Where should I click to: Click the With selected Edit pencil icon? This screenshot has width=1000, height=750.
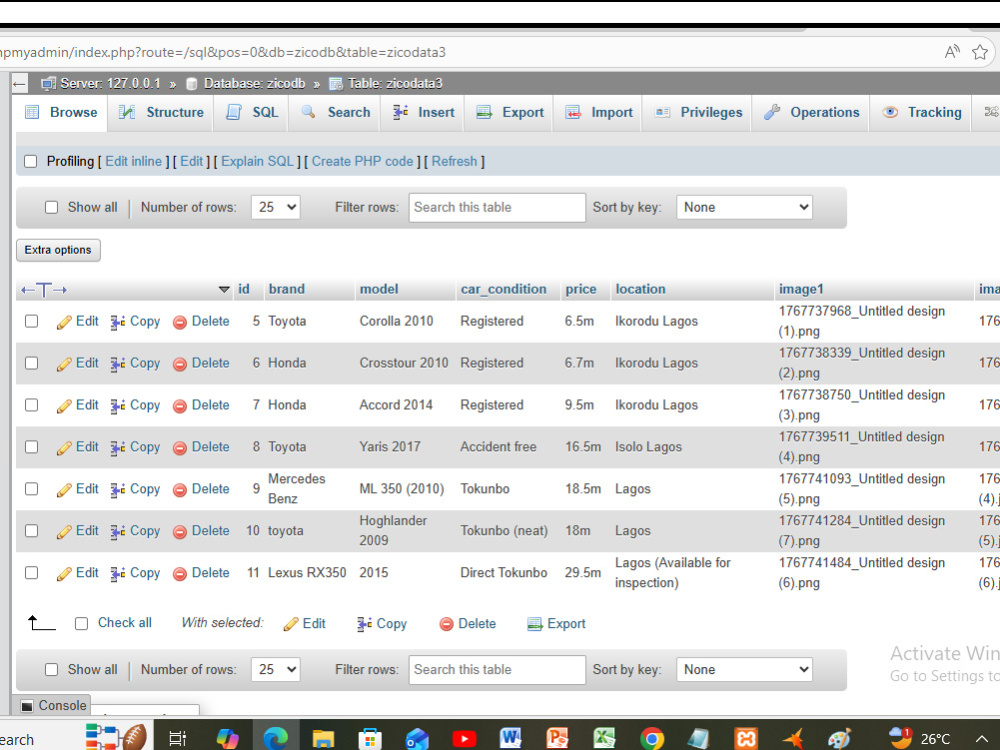tap(291, 624)
